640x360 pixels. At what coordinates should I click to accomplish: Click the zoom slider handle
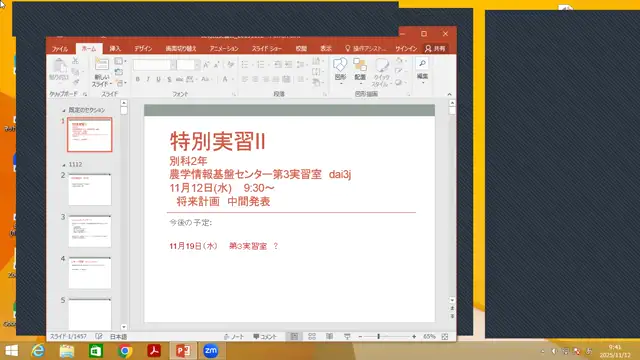pos(379,337)
